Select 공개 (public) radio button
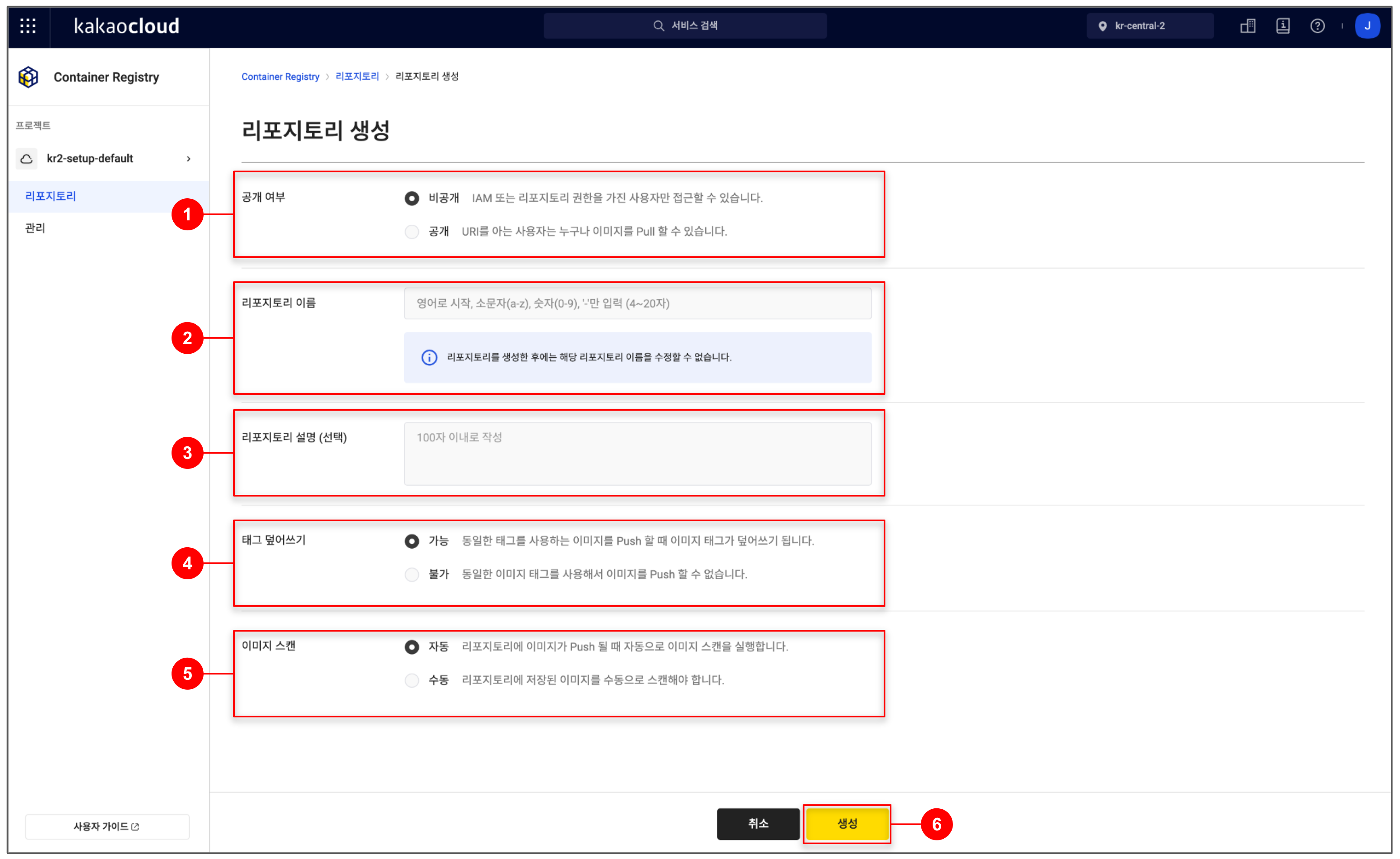 coord(412,231)
